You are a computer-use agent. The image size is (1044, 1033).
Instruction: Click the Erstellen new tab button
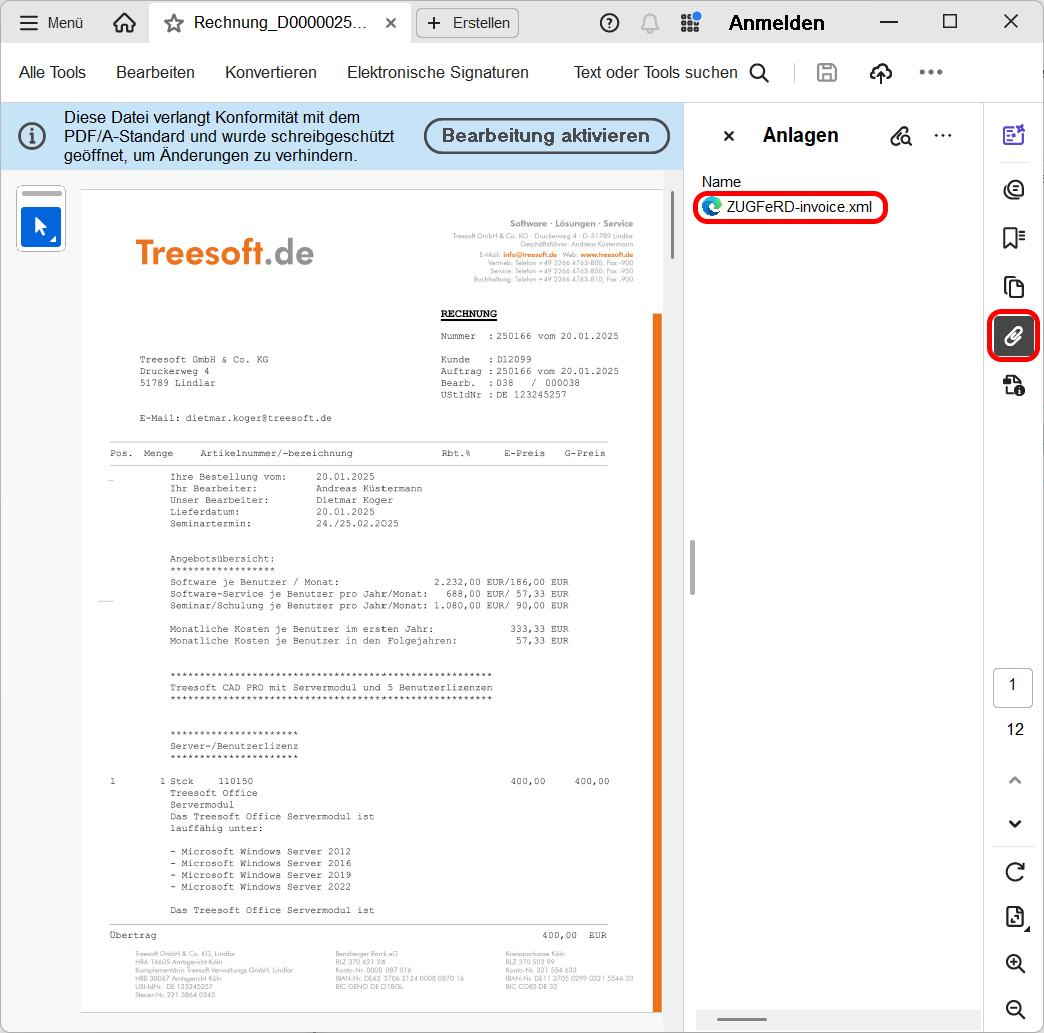pyautogui.click(x=468, y=23)
